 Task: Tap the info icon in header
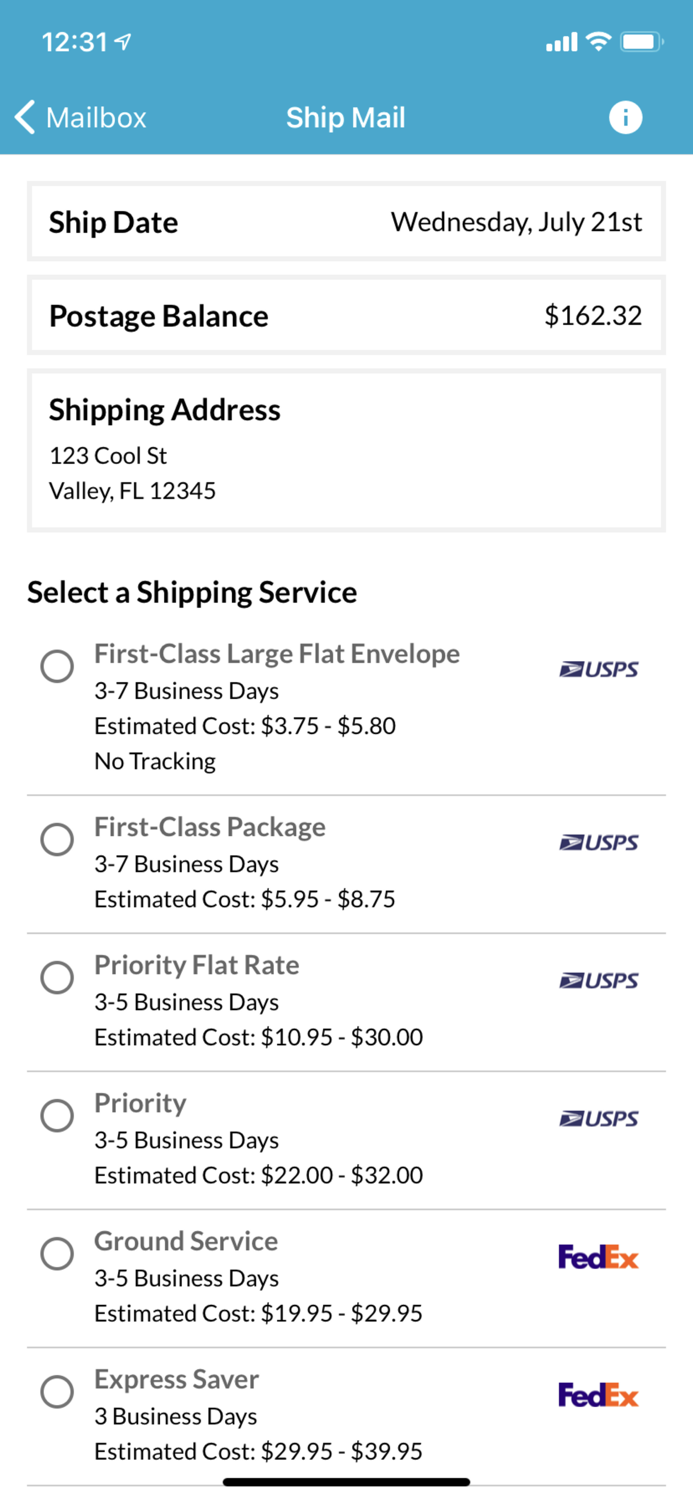tap(625, 117)
